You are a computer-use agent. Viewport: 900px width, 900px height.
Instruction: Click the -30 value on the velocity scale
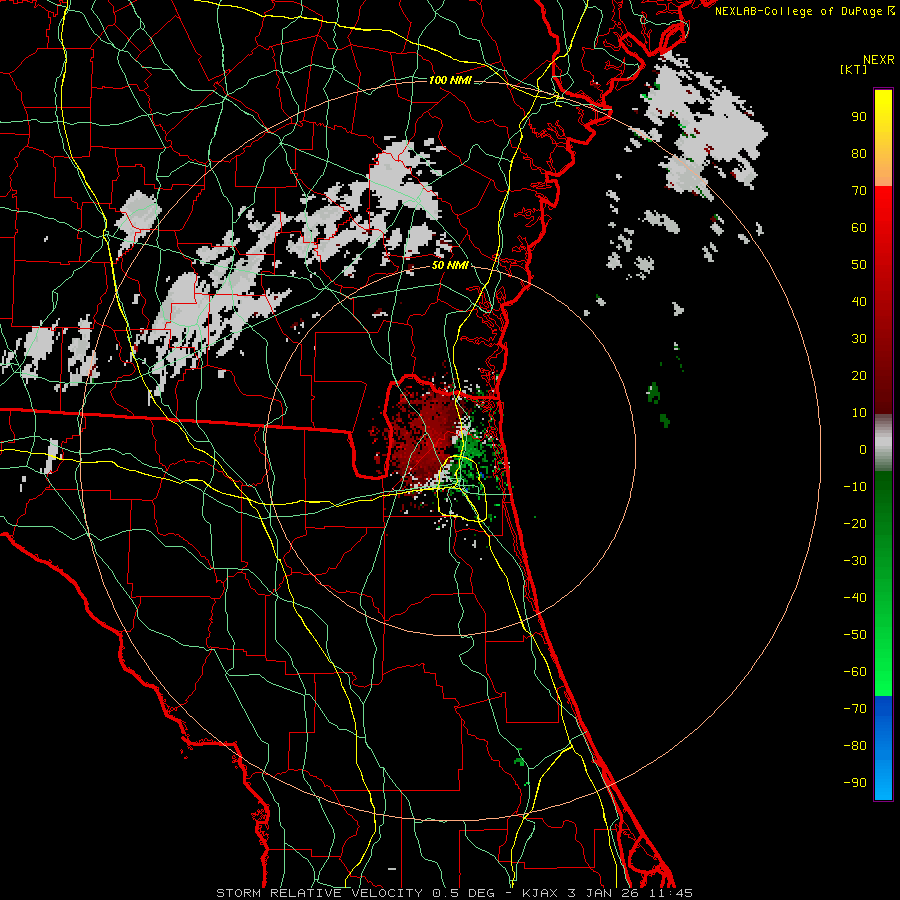[x=855, y=561]
